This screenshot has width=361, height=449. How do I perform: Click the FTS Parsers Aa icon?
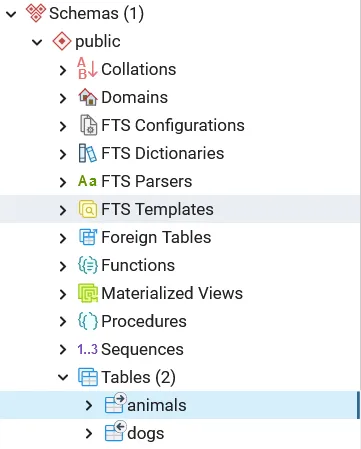pyautogui.click(x=87, y=181)
